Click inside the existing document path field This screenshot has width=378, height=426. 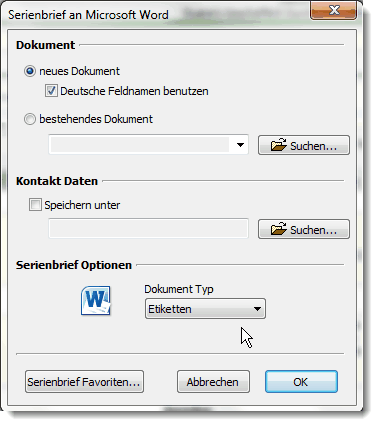[x=140, y=145]
